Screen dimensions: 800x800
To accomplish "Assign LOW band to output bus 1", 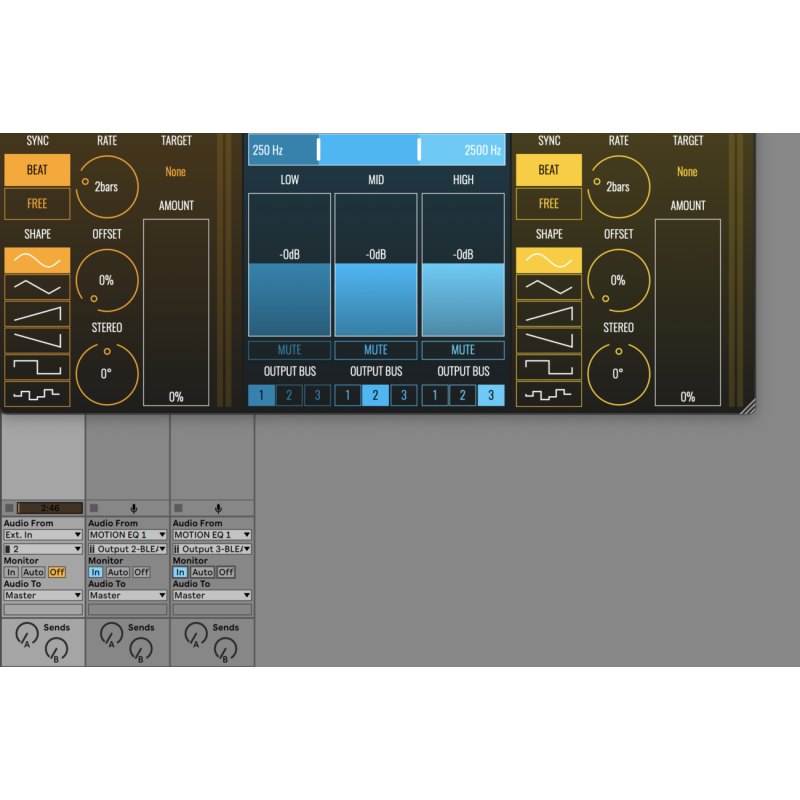I will (x=261, y=395).
